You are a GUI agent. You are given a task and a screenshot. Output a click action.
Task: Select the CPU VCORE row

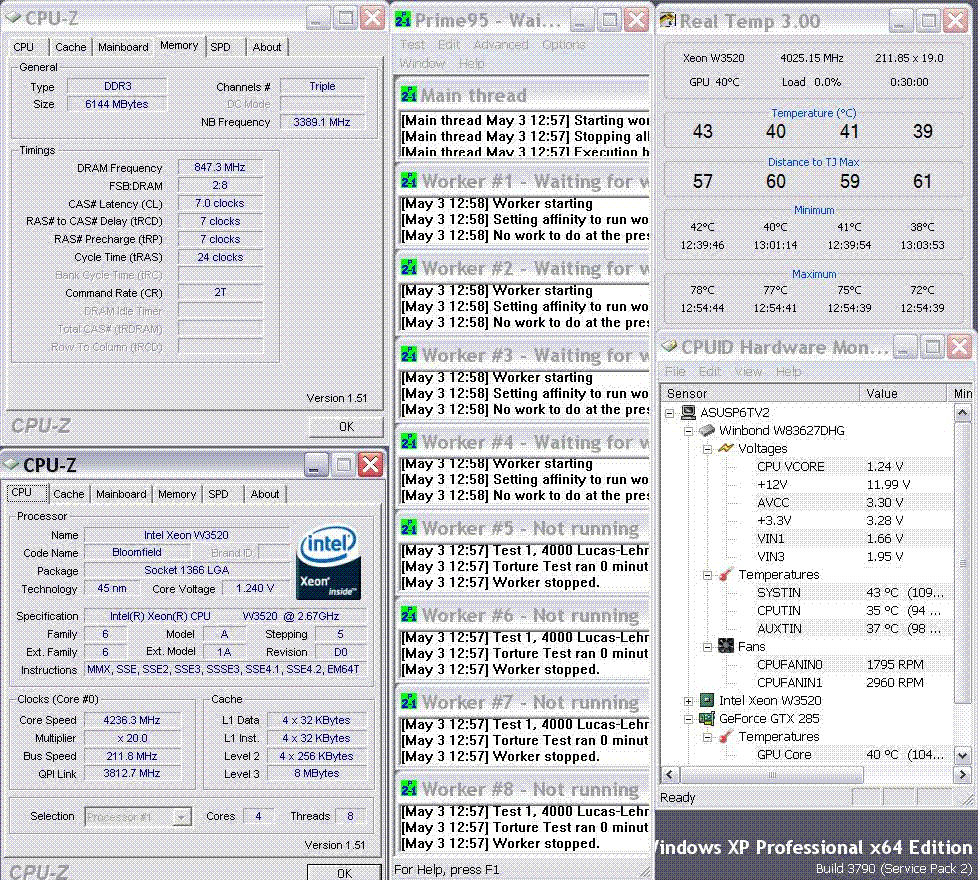click(x=808, y=467)
